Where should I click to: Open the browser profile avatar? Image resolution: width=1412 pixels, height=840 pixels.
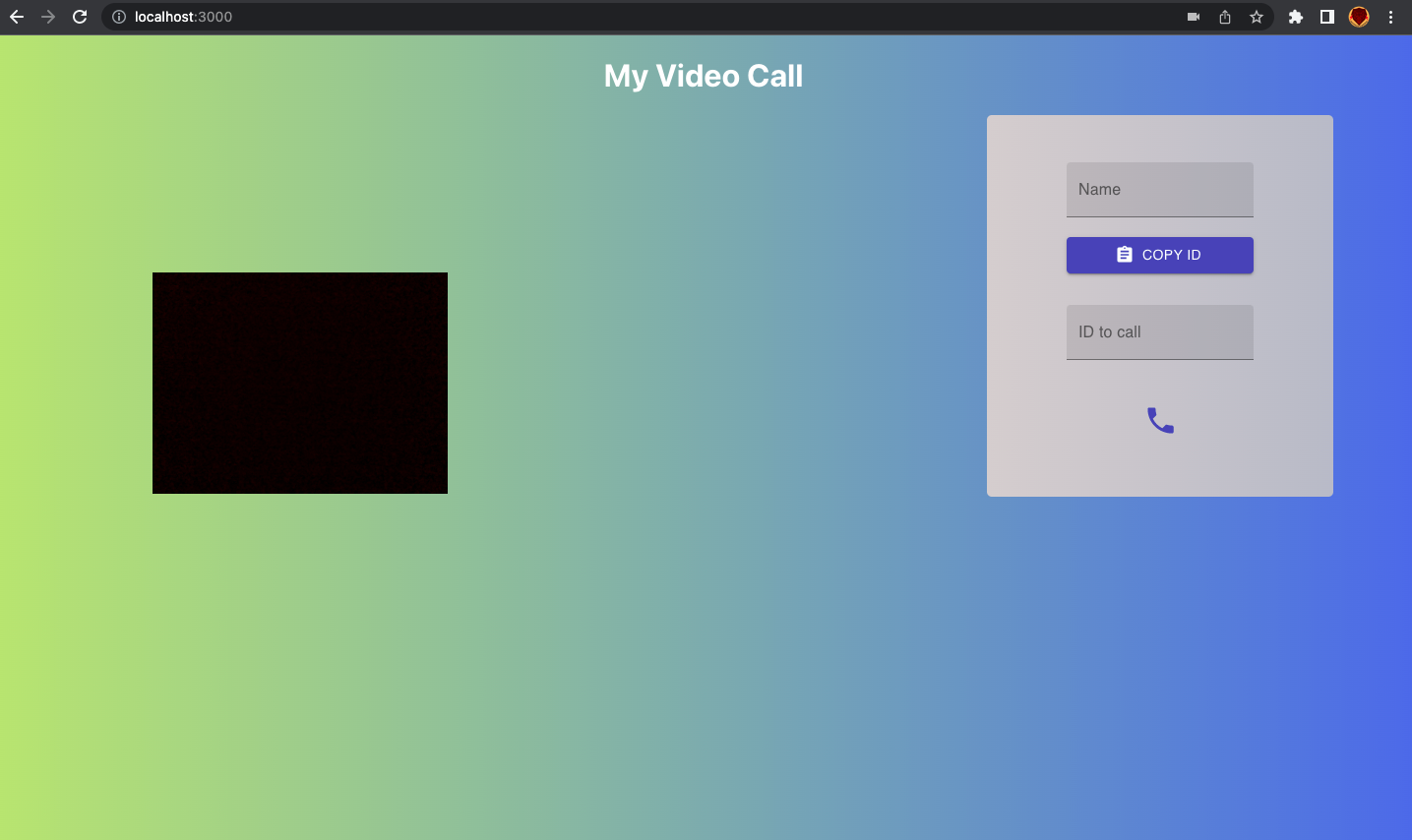(1359, 17)
